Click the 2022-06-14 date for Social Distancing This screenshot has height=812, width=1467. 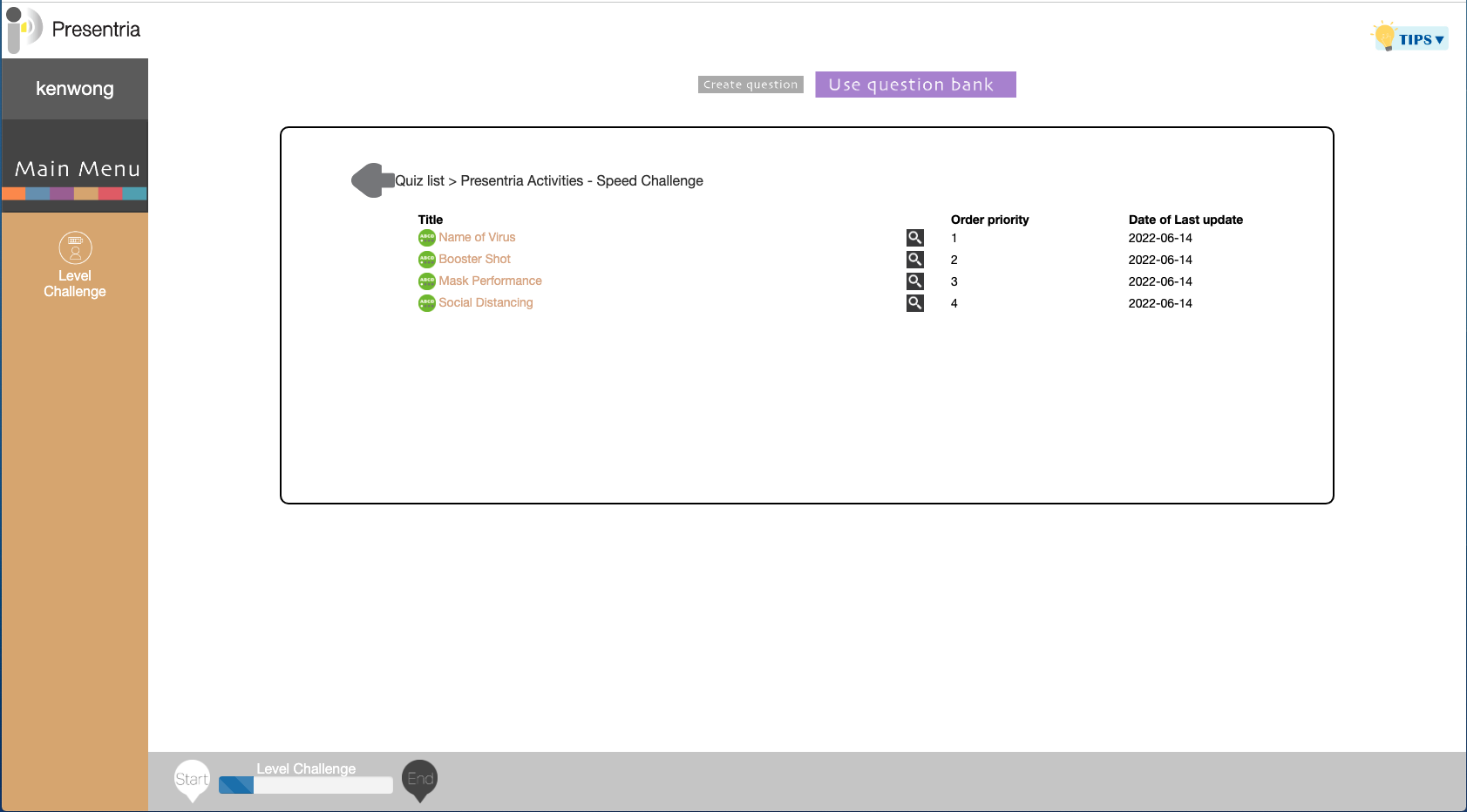[x=1160, y=303]
